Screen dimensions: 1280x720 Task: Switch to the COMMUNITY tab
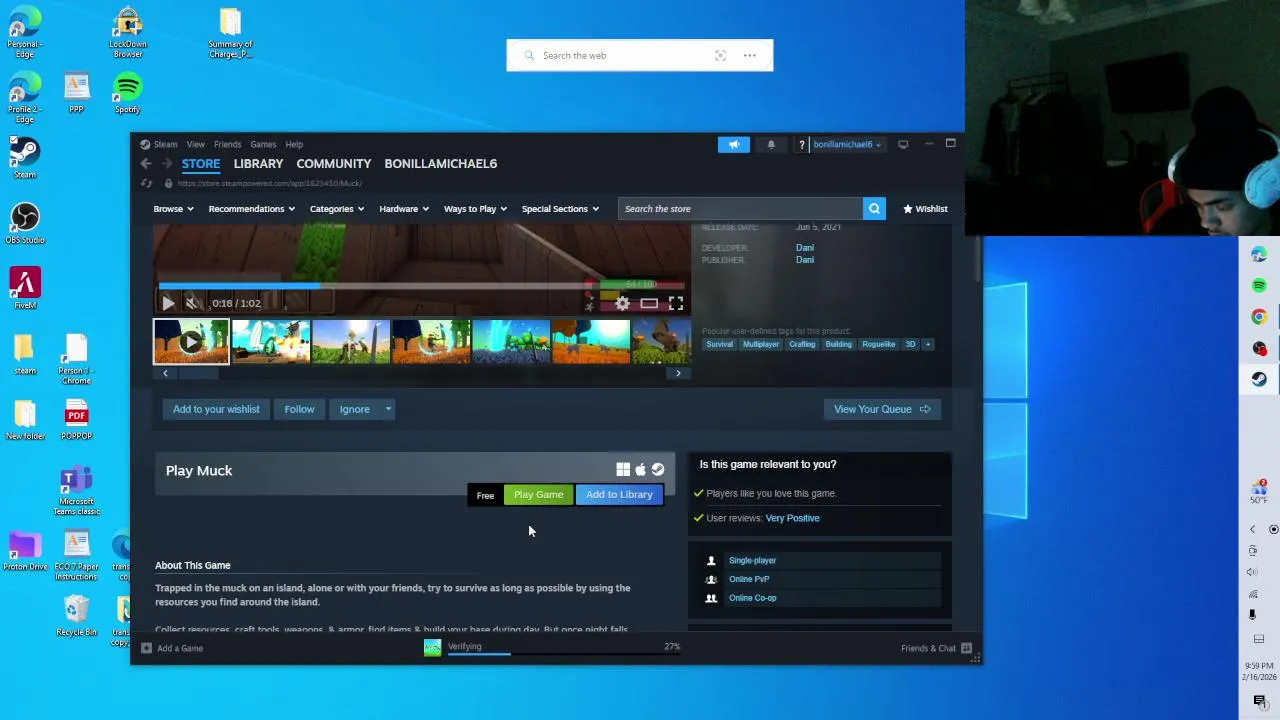point(333,164)
